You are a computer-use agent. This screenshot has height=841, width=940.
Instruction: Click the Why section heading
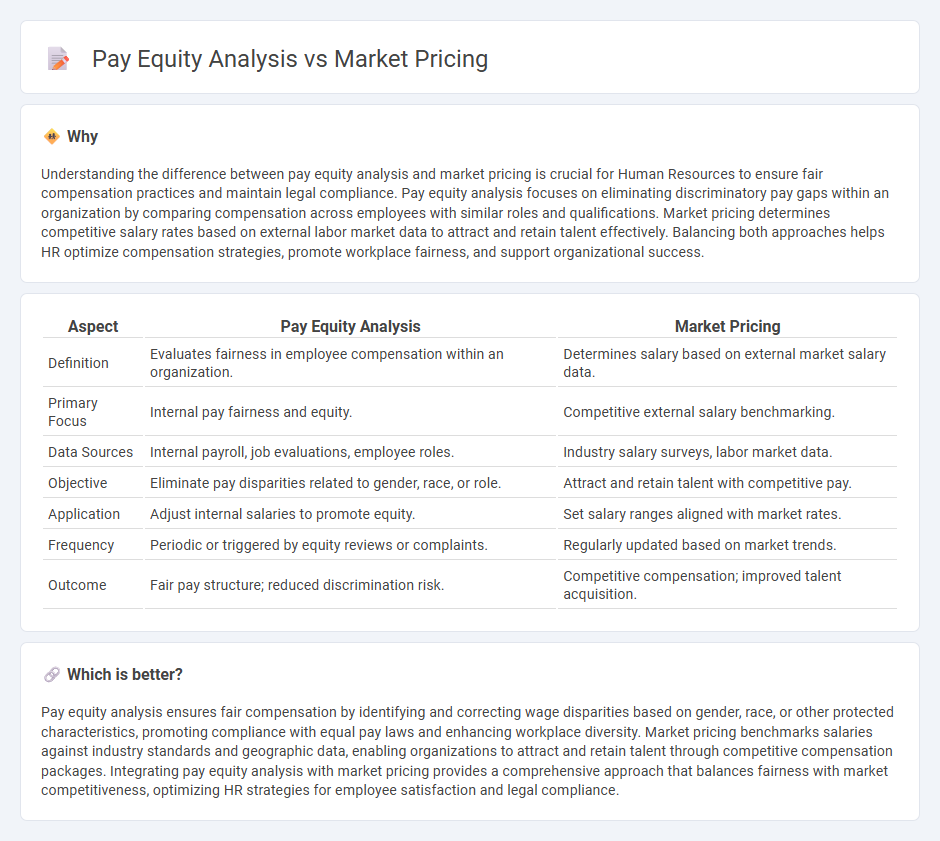click(83, 137)
